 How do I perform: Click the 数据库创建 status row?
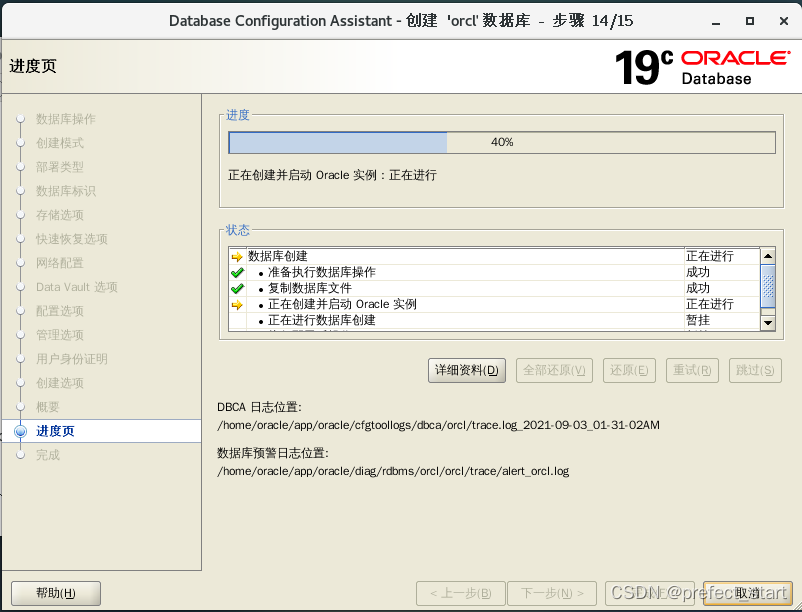(494, 256)
